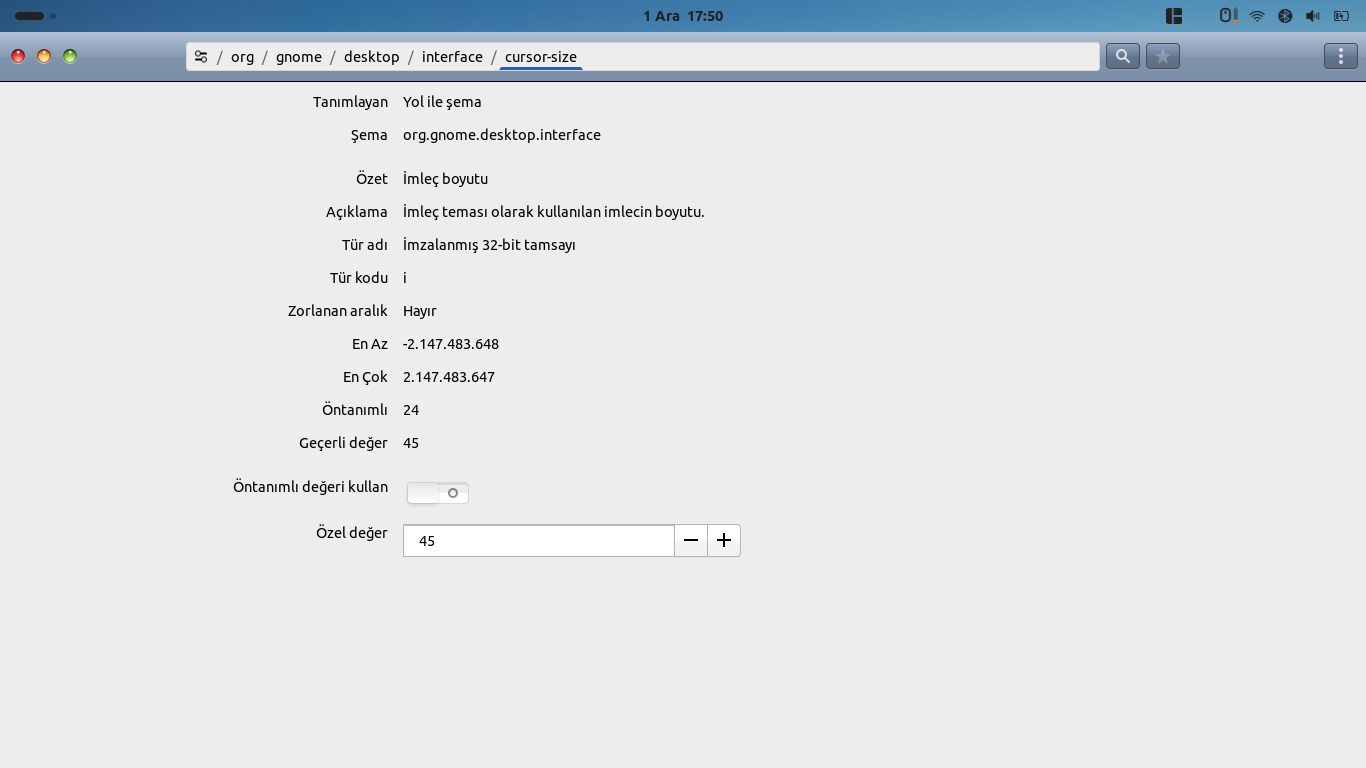
Task: Increase custom value with plus button
Action: click(724, 541)
